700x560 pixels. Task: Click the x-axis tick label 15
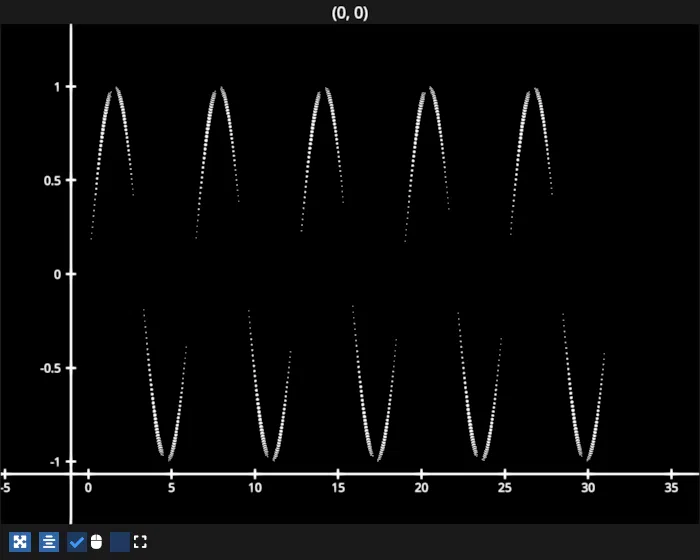(338, 488)
